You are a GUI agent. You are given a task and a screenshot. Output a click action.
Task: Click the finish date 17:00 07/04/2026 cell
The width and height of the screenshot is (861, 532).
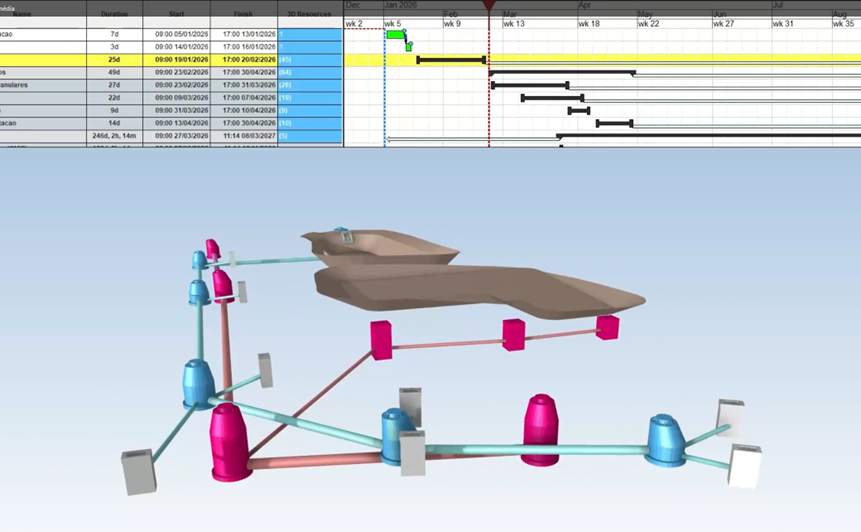click(x=243, y=98)
